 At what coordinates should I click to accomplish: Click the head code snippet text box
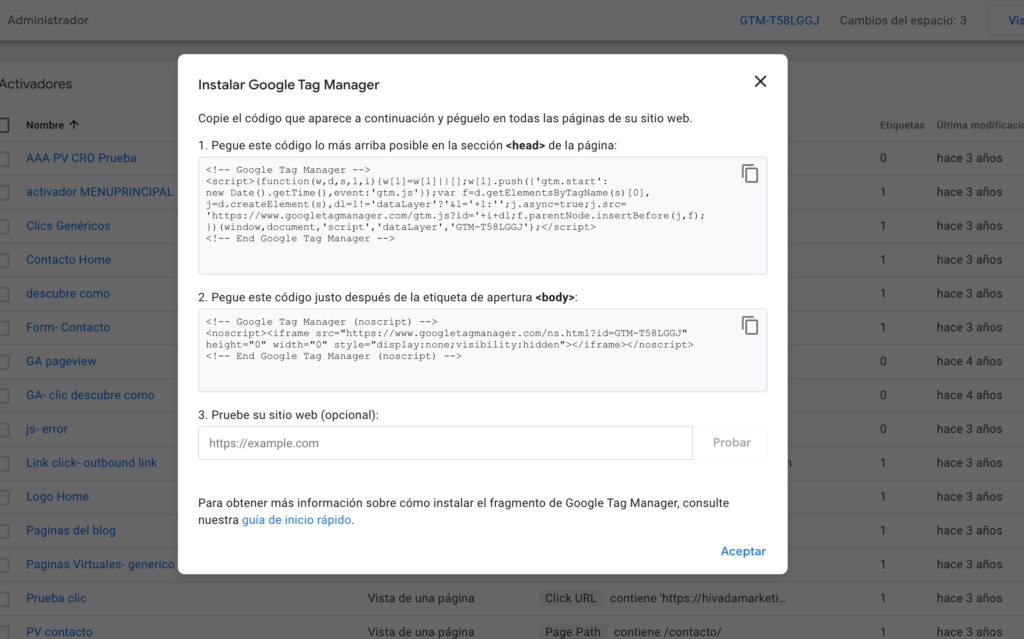pos(482,216)
